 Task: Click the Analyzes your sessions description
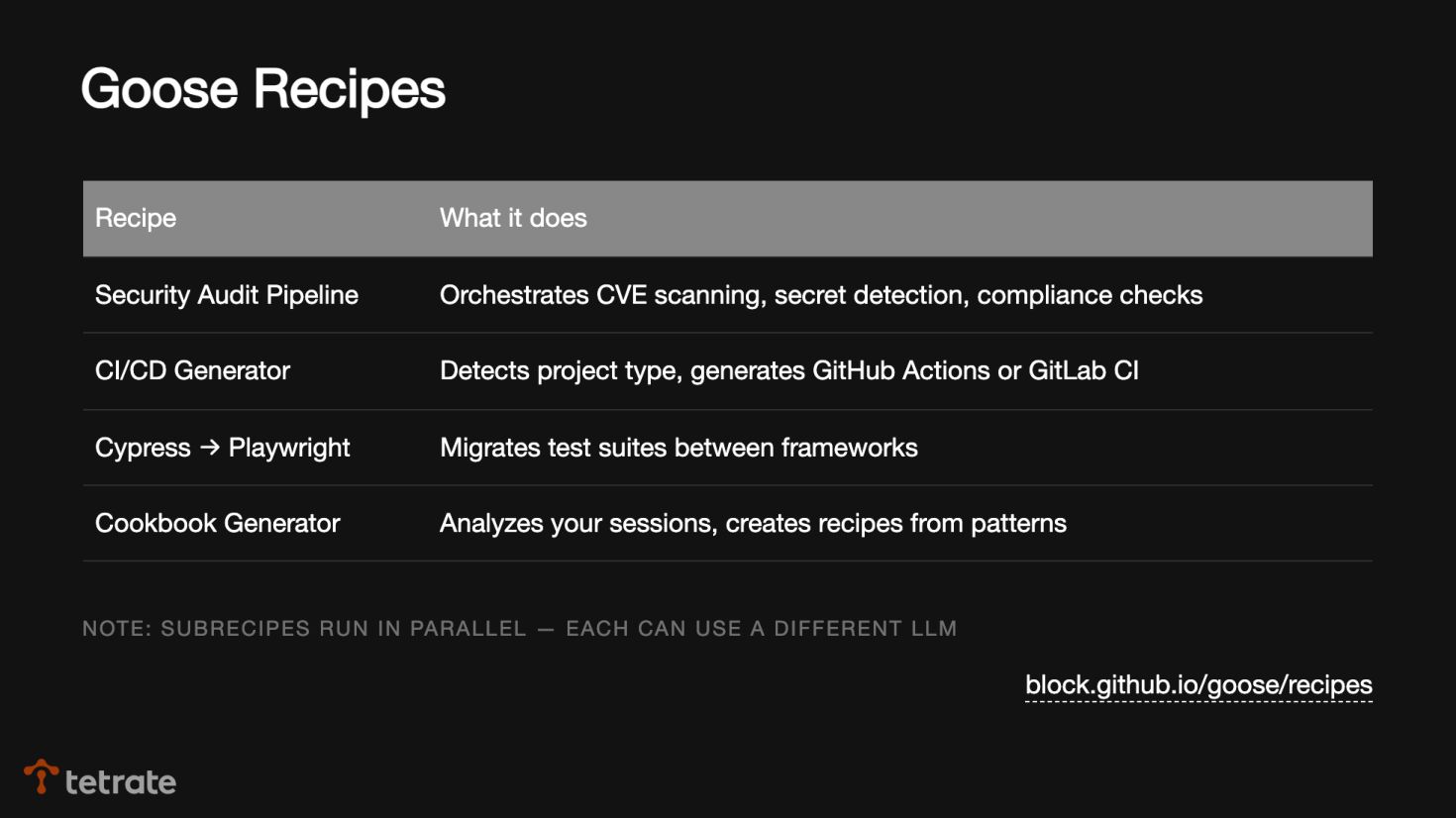[753, 523]
